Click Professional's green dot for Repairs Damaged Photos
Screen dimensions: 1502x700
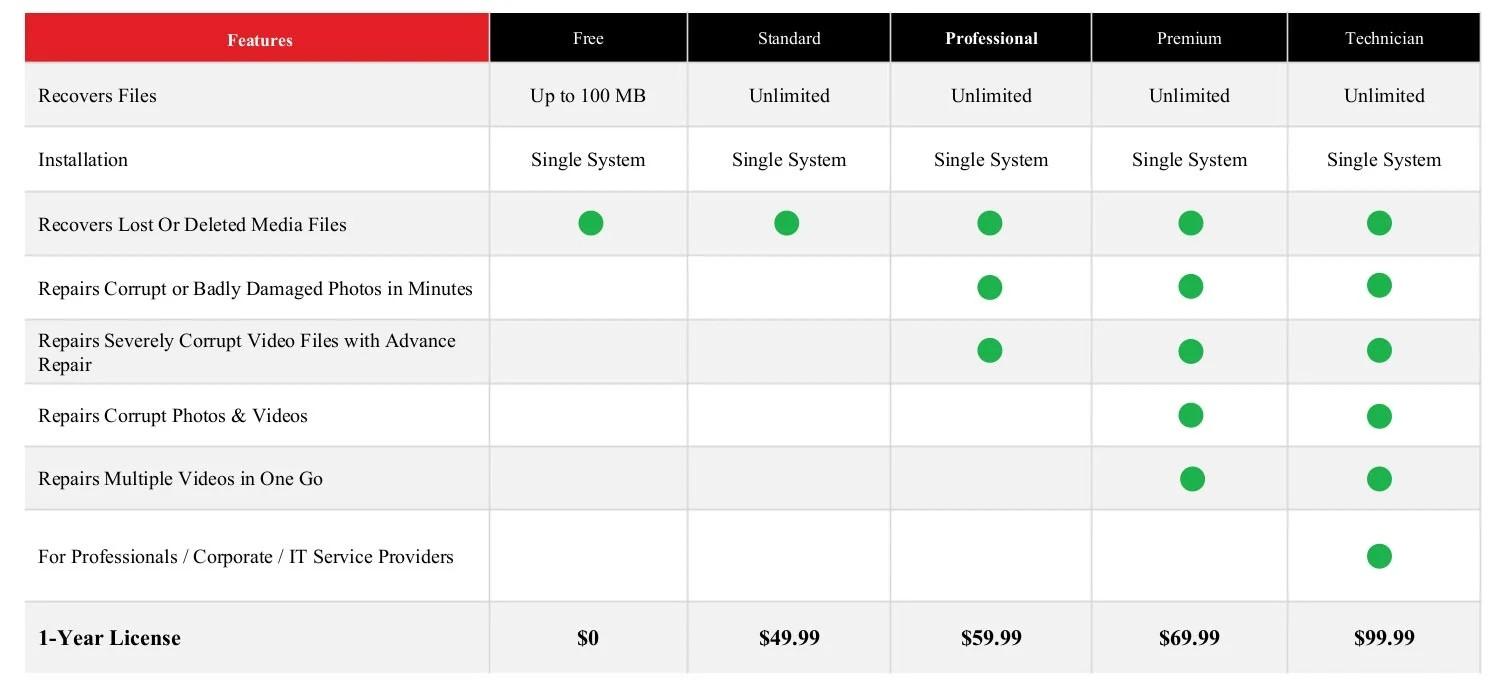tap(989, 288)
